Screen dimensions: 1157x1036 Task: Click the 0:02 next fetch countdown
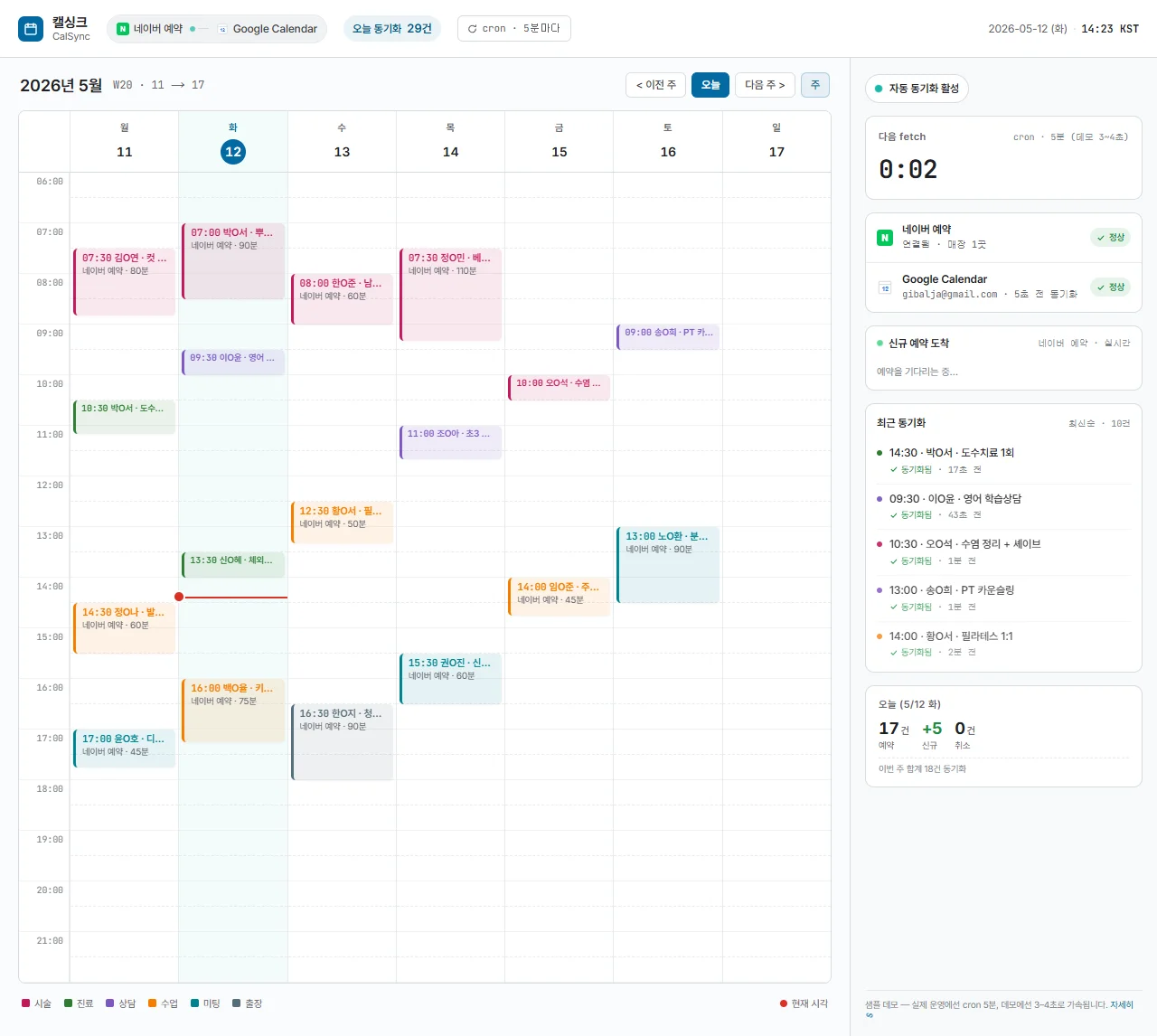pyautogui.click(x=908, y=169)
